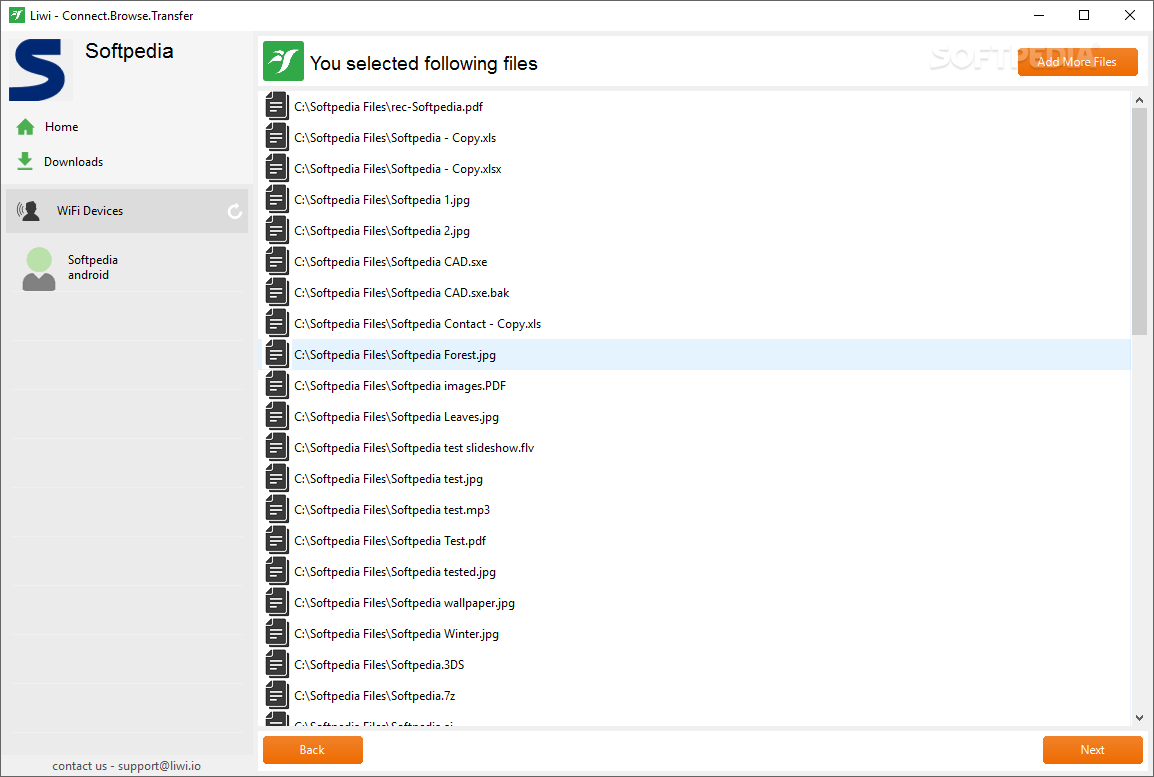Click the file icon for Softpedia.7z
1154x777 pixels.
(277, 695)
